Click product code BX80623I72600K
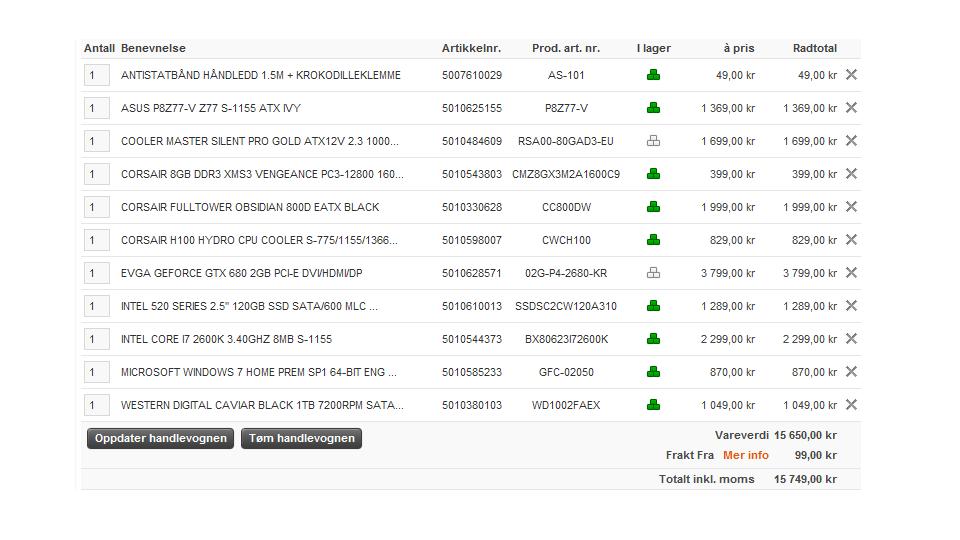Viewport: 960px width, 540px height. click(x=566, y=340)
